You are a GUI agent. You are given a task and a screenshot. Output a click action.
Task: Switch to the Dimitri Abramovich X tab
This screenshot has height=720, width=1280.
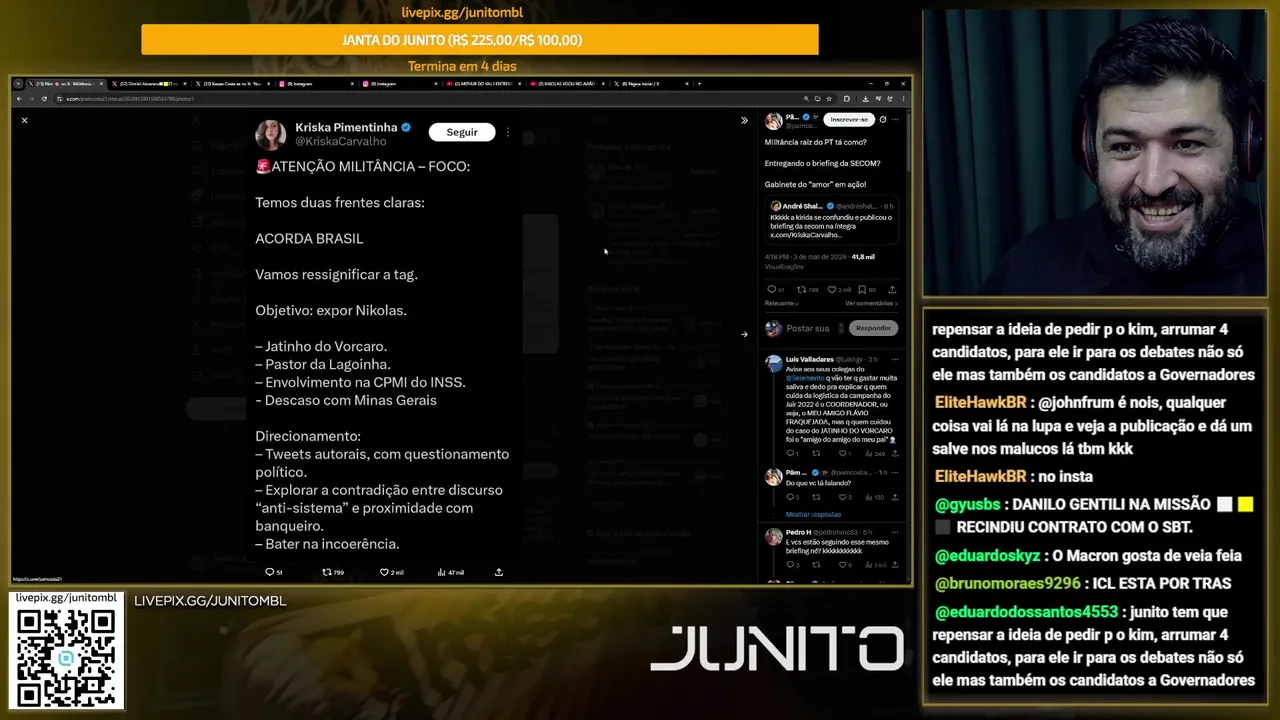[x=149, y=84]
